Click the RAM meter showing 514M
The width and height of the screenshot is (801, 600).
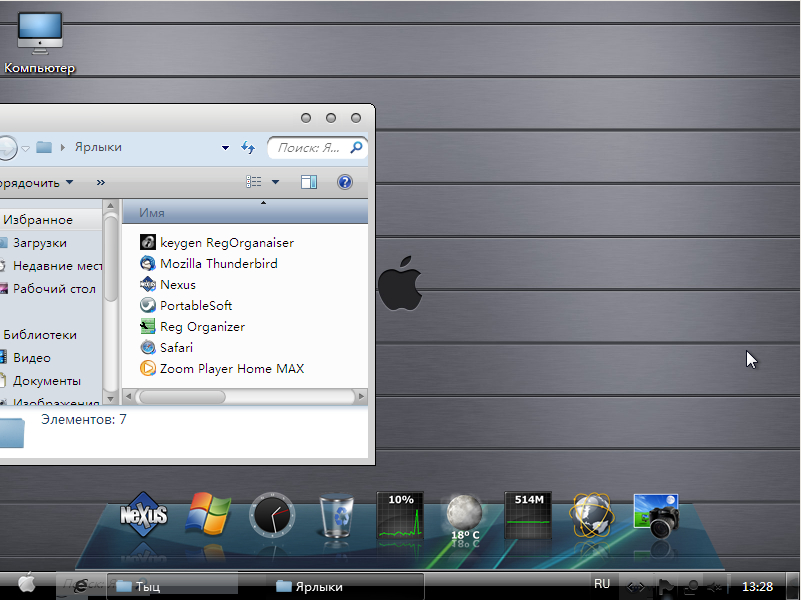coord(528,516)
